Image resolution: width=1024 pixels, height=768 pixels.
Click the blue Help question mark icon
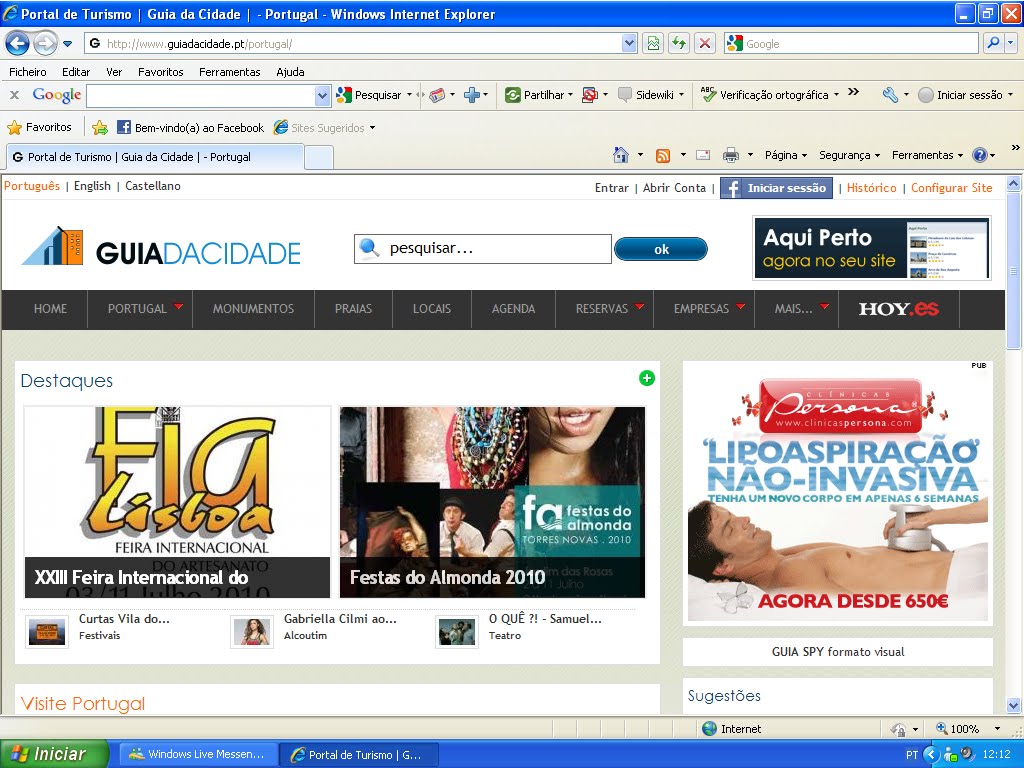[x=980, y=155]
